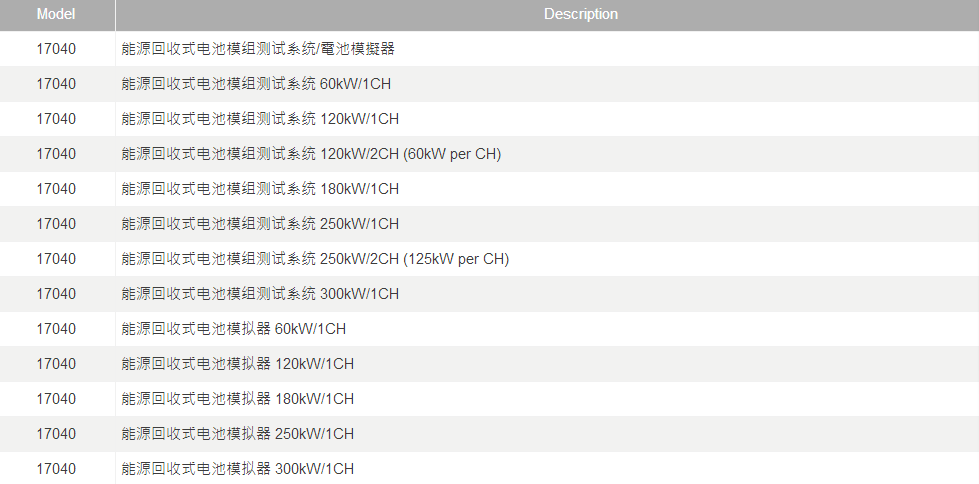The width and height of the screenshot is (979, 484).
Task: Select model 17040 beside 测试系统 60kW/1CH
Action: tap(56, 83)
